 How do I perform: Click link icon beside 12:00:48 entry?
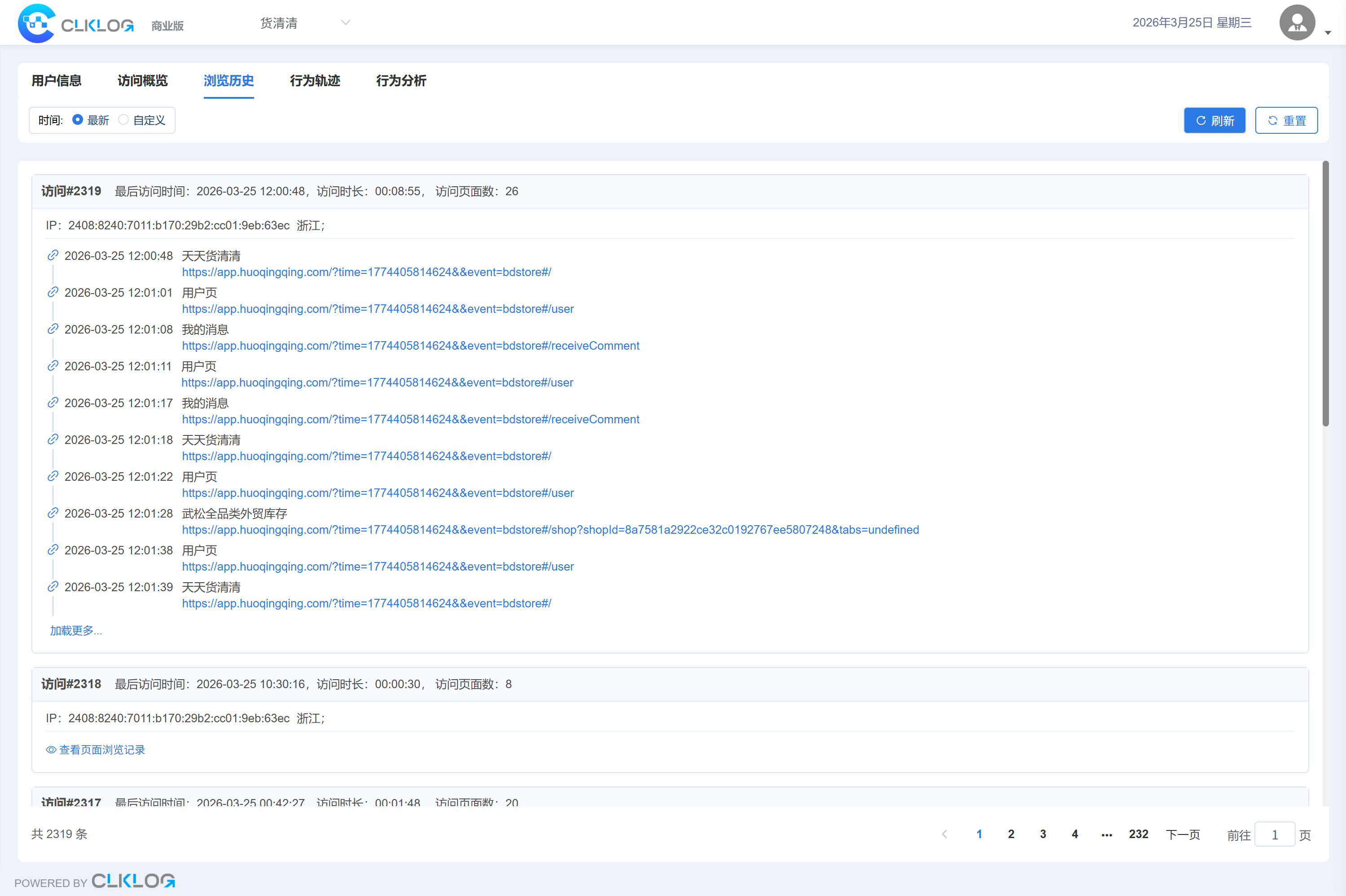pyautogui.click(x=53, y=255)
